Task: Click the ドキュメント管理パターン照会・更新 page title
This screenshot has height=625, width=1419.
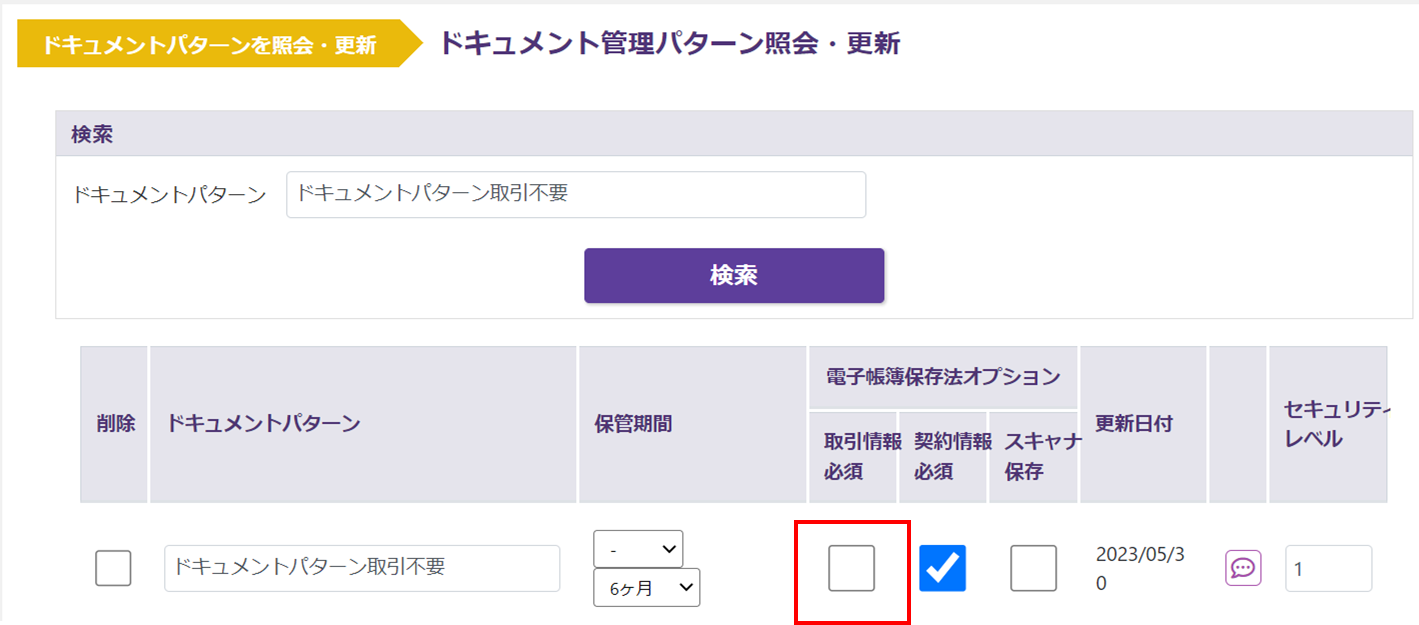Action: pyautogui.click(x=670, y=45)
